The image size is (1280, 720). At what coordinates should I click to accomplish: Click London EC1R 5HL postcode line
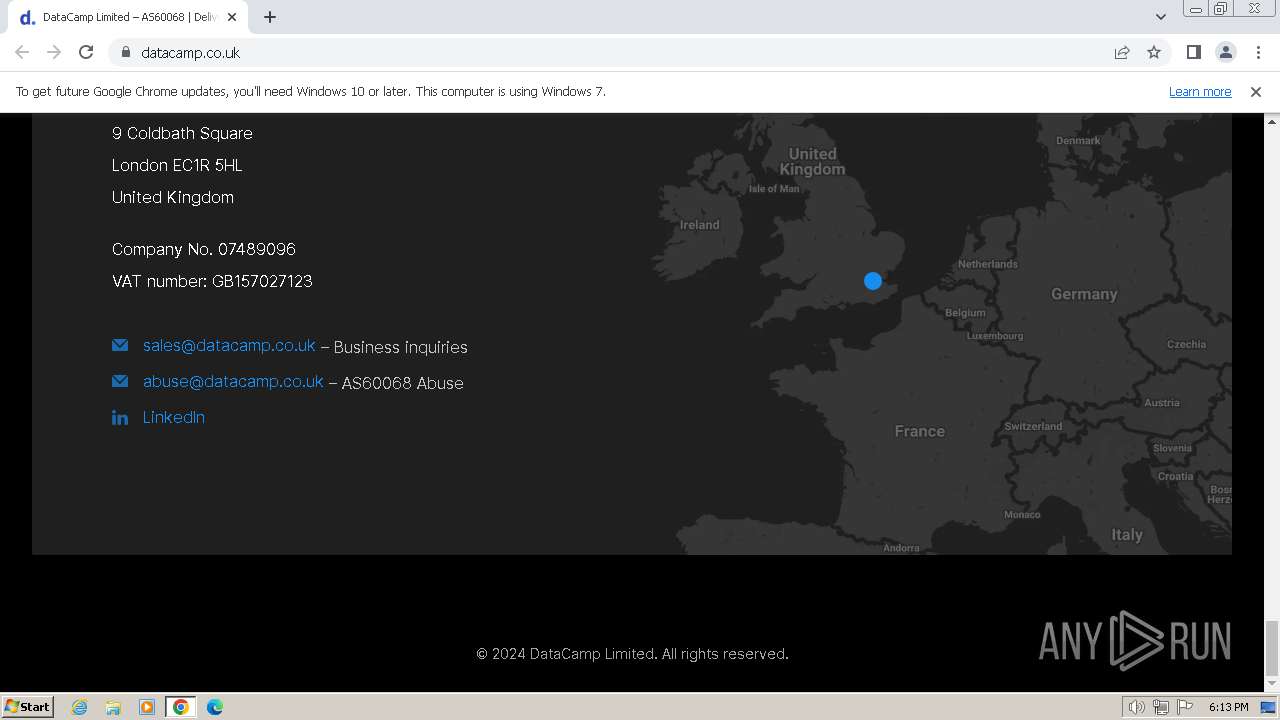[177, 165]
